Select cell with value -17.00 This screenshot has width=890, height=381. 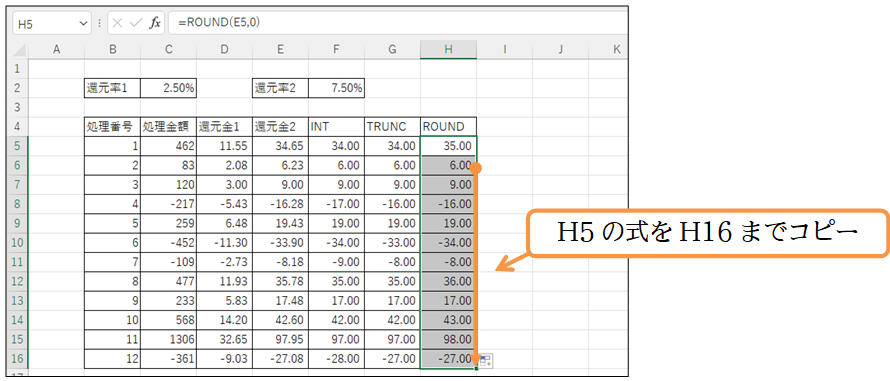pyautogui.click(x=337, y=204)
